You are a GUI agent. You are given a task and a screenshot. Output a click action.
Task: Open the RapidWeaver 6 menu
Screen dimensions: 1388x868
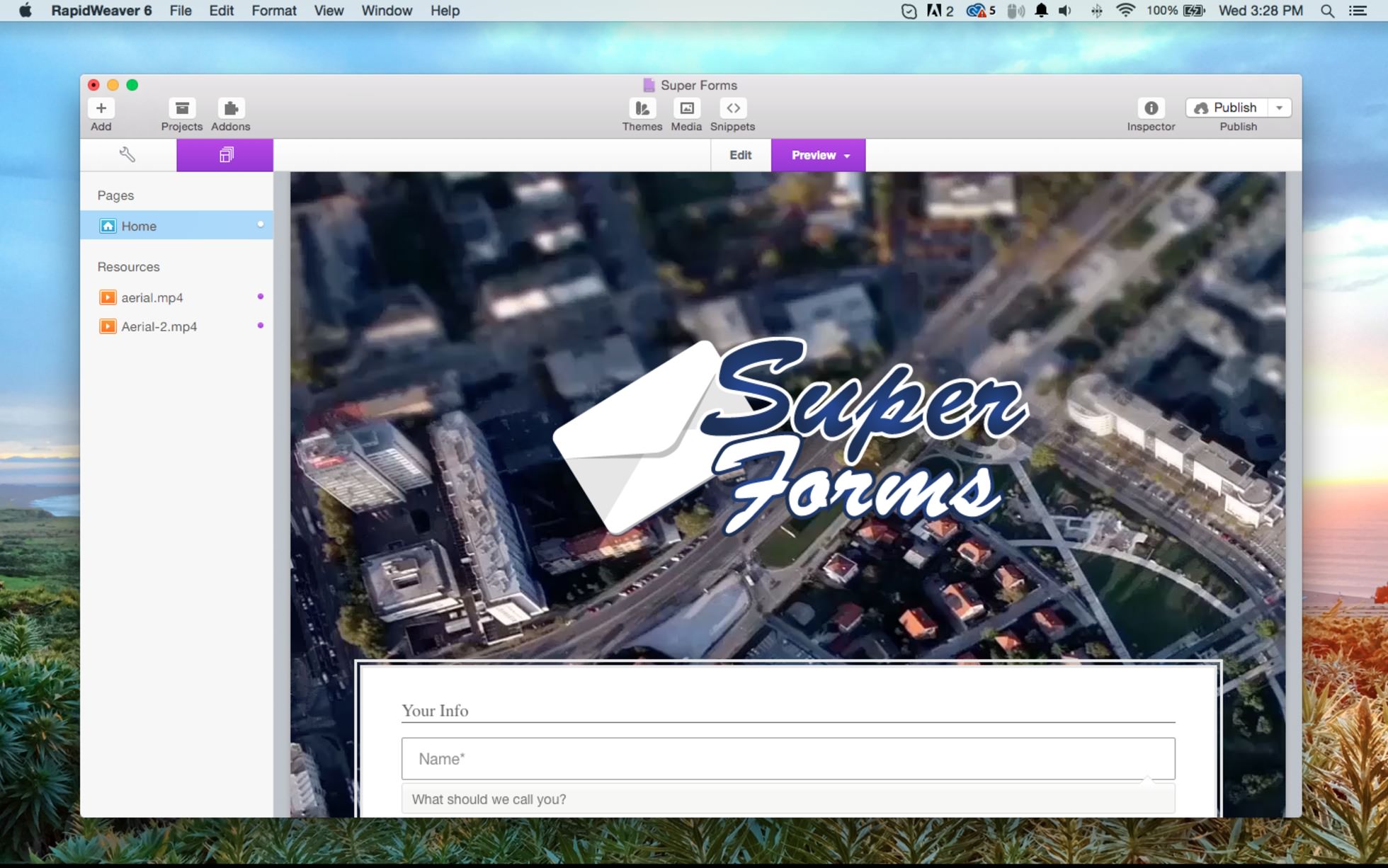(x=101, y=11)
